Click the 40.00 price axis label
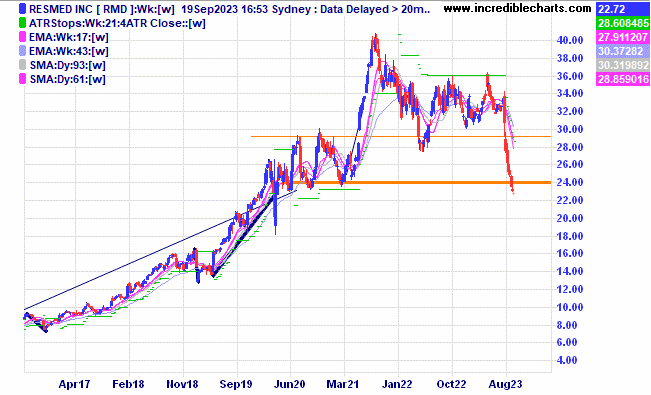Viewport: 651px width, 395px height. [570, 40]
